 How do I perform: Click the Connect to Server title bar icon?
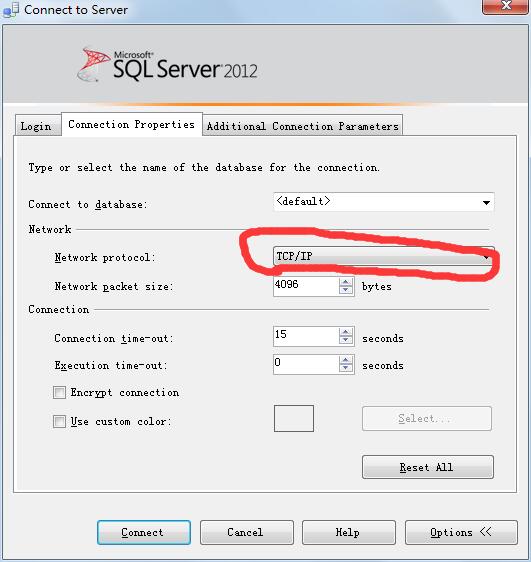click(11, 10)
